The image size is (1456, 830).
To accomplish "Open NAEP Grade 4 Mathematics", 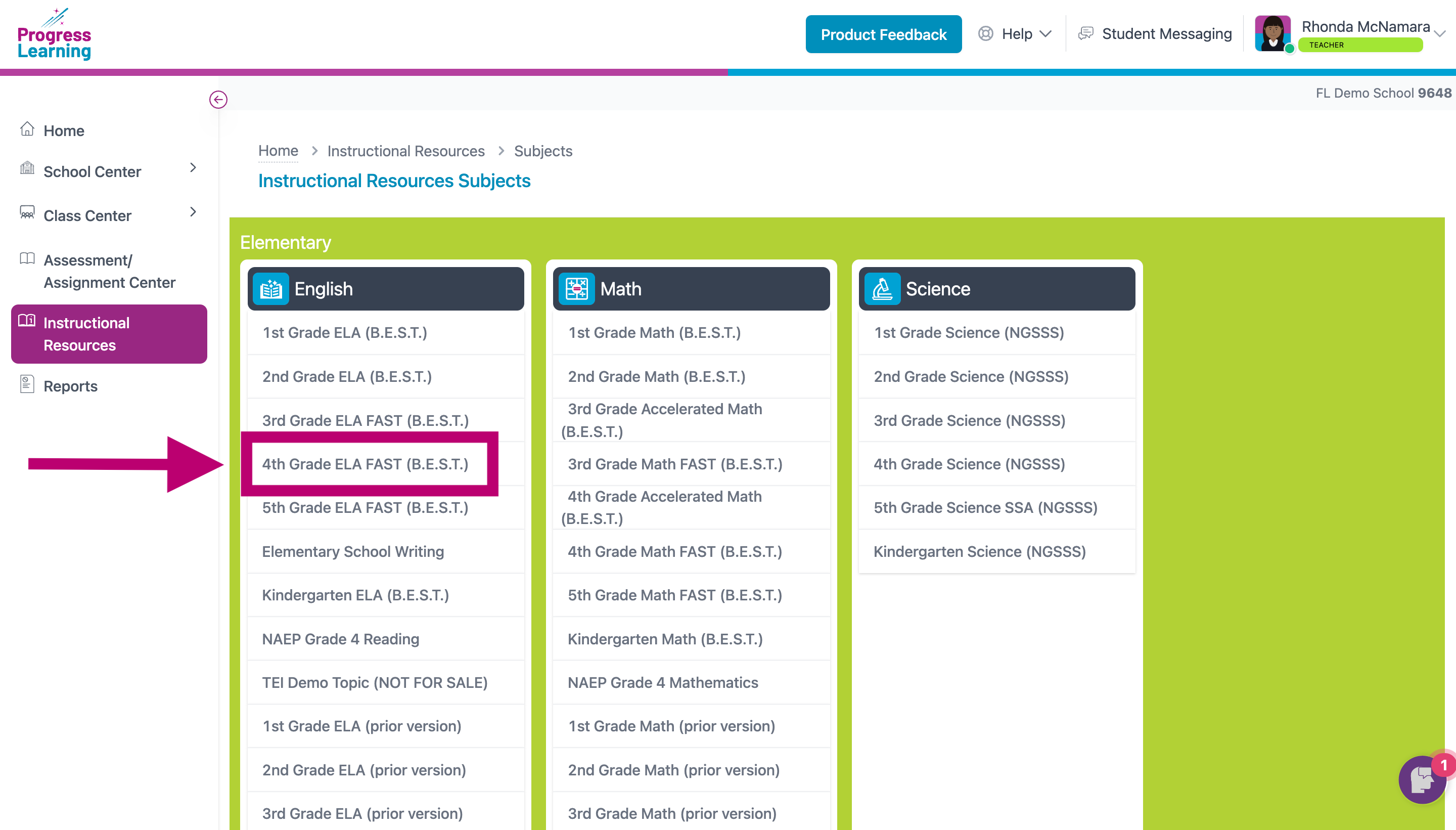I will point(691,683).
